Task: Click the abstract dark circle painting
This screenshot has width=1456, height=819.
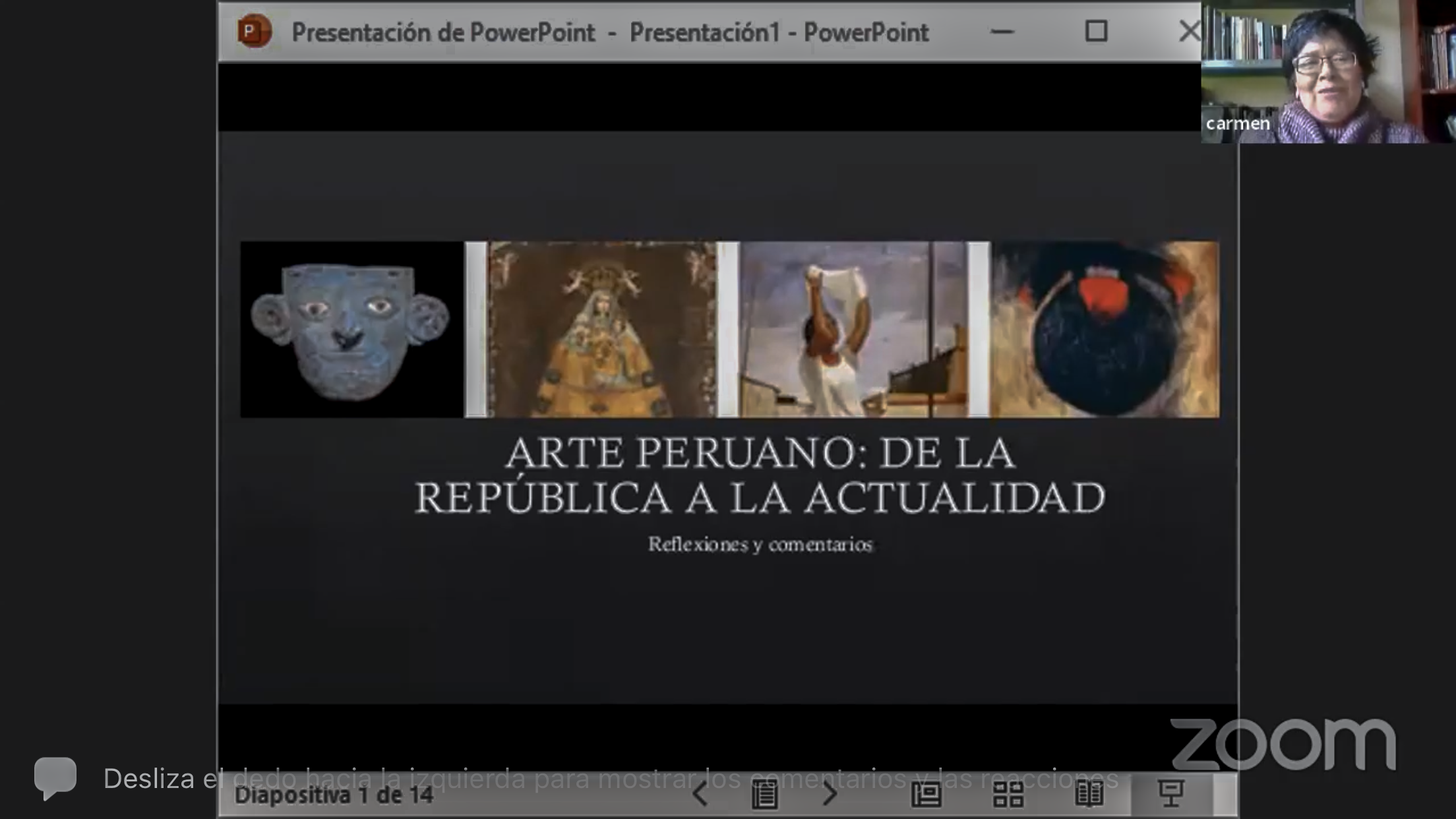Action: point(1105,329)
